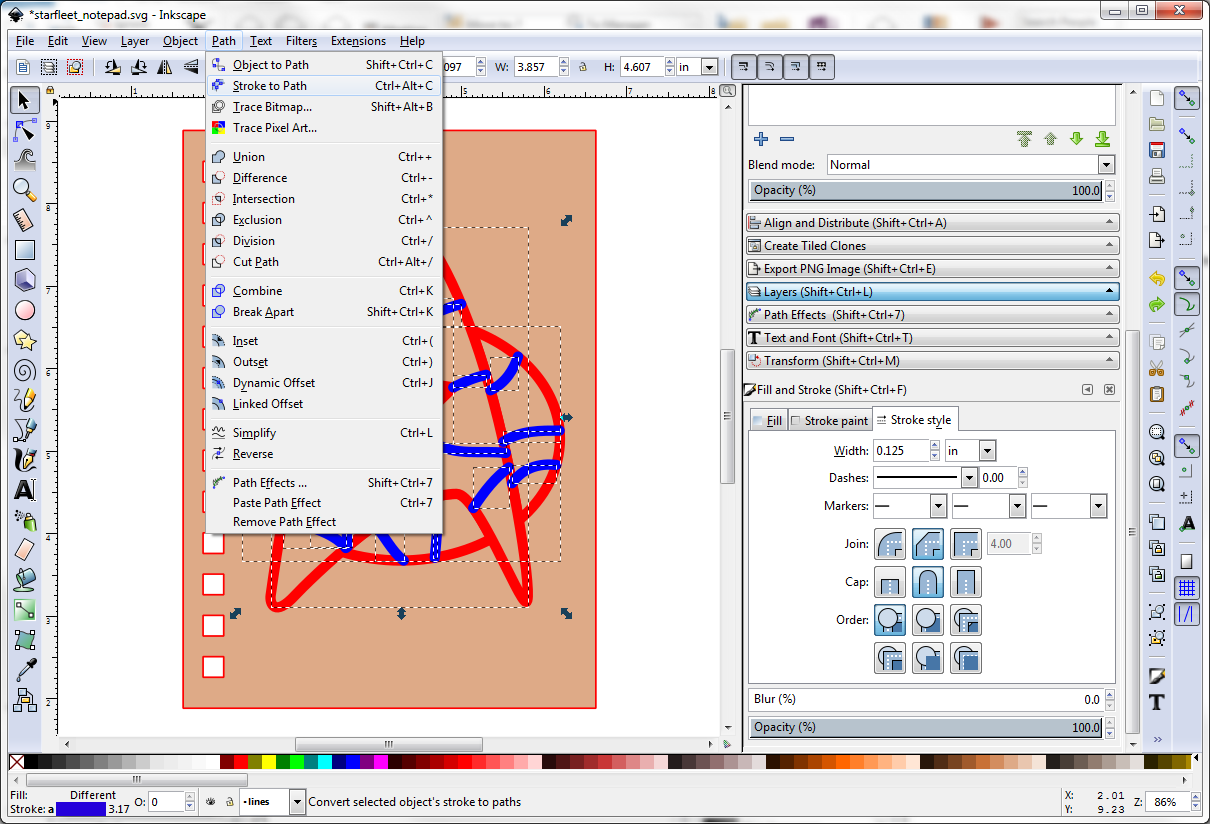Image resolution: width=1210 pixels, height=824 pixels.
Task: Select the Text tool in toolbox
Action: 25,490
